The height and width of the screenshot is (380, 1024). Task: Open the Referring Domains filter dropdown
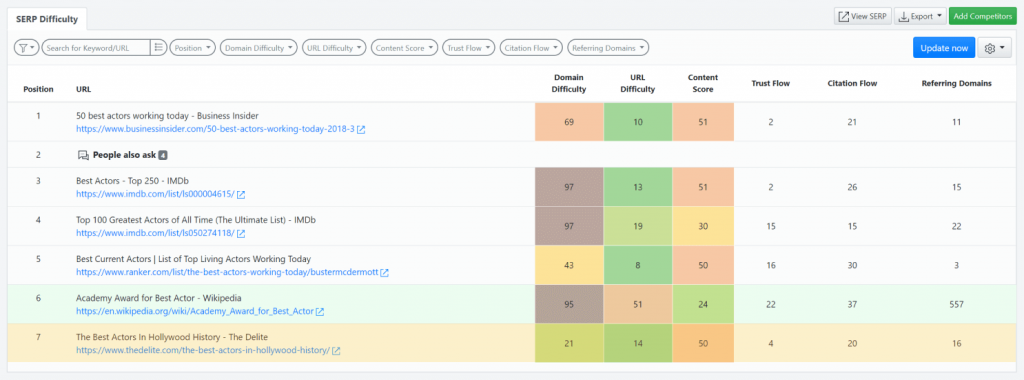pos(608,48)
